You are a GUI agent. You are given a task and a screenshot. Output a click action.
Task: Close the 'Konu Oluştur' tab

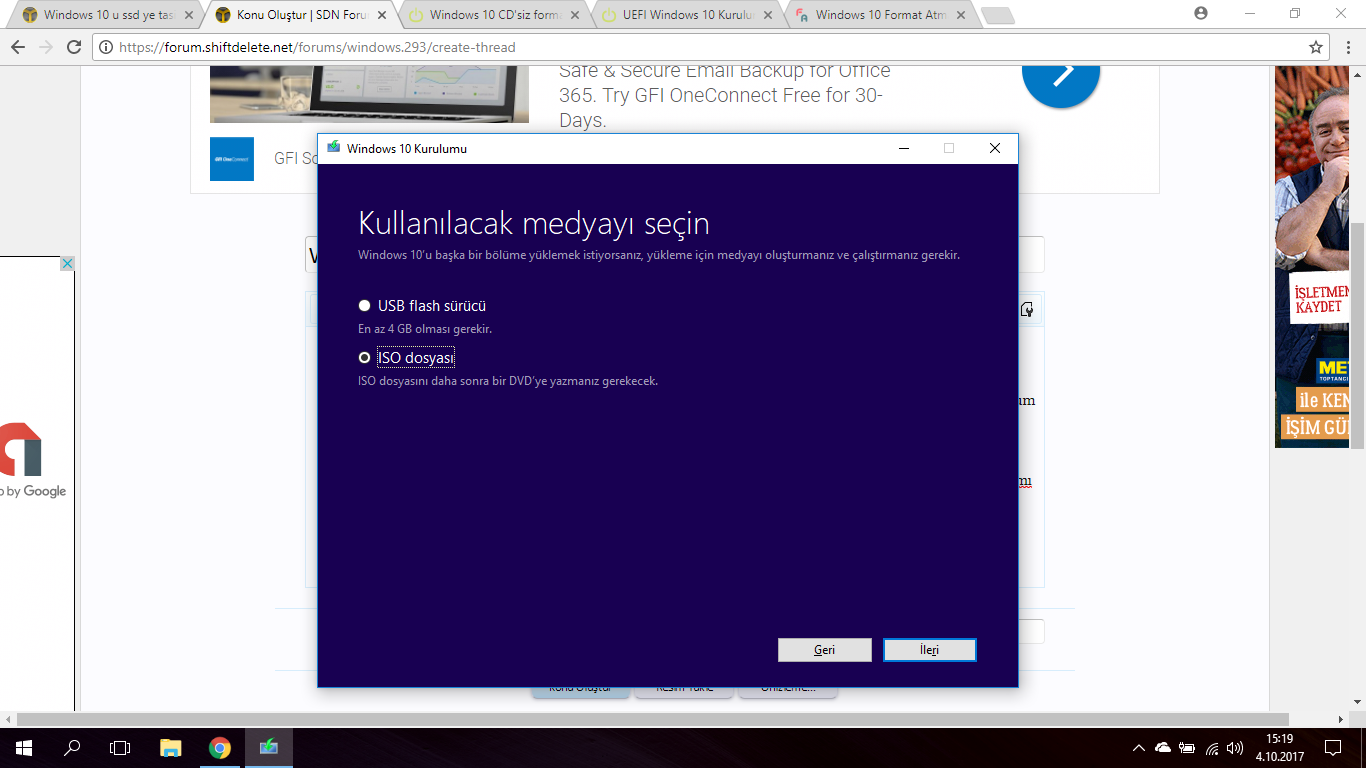381,15
